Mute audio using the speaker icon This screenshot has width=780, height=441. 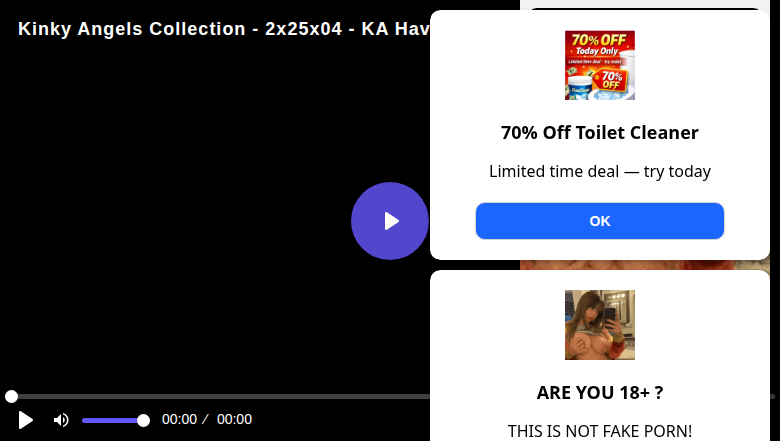pyautogui.click(x=61, y=420)
